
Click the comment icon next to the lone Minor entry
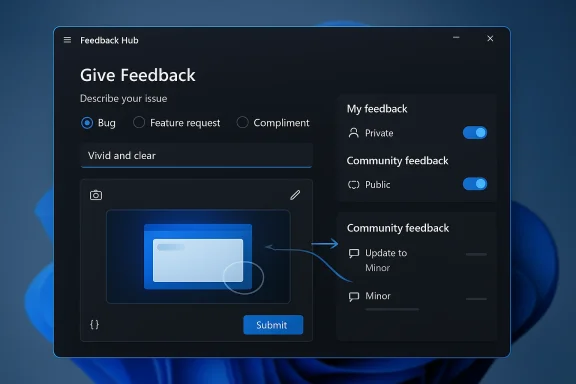coord(354,296)
